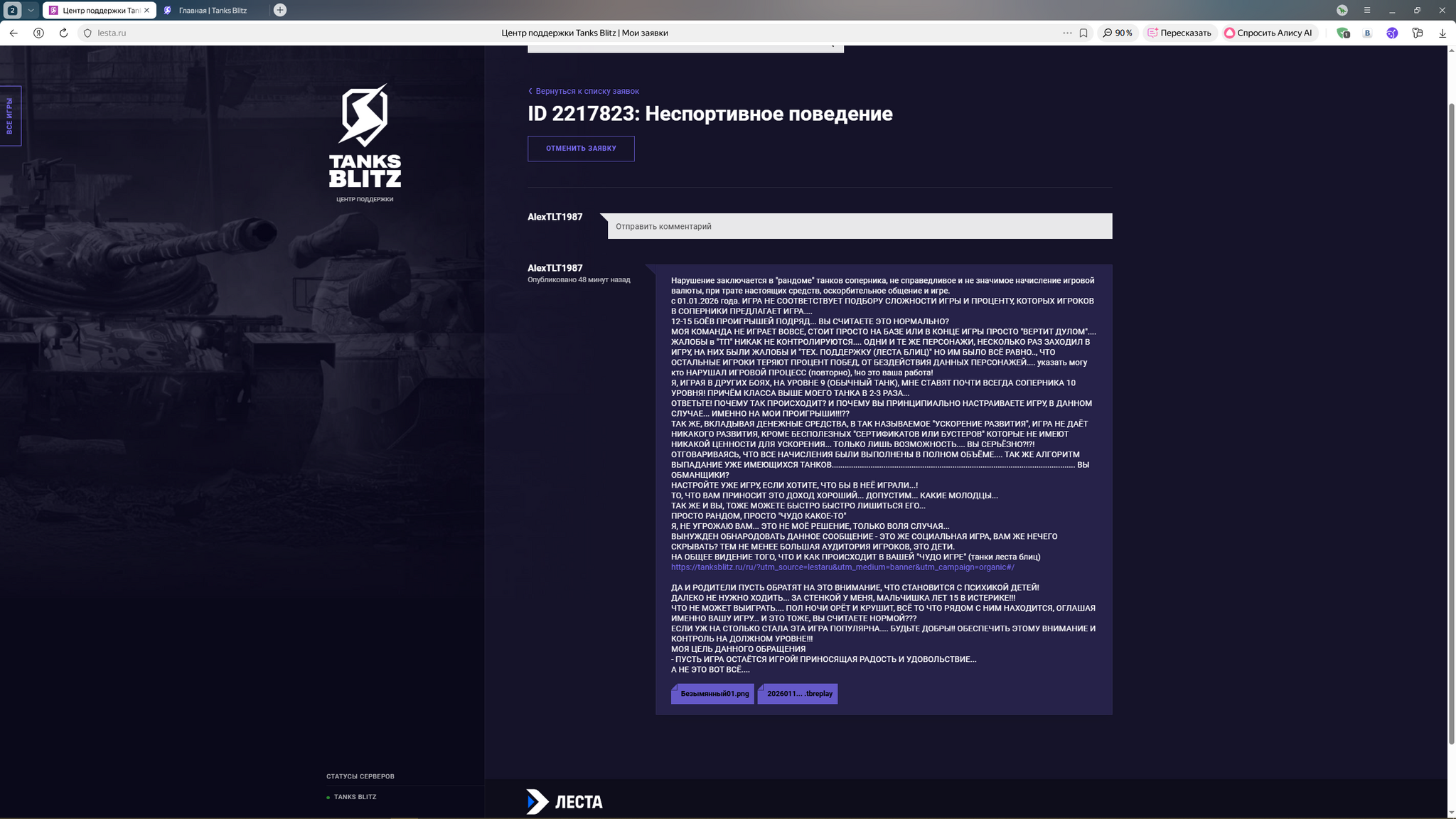Image resolution: width=1456 pixels, height=819 pixels.
Task: Focus the Отправить комментарий field
Action: [860, 226]
